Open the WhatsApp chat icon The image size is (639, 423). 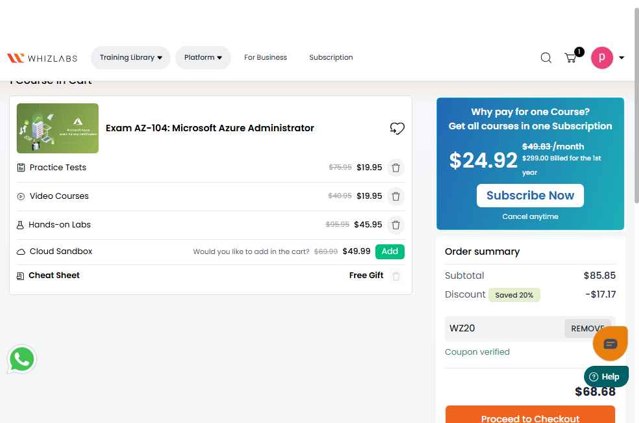click(x=22, y=359)
